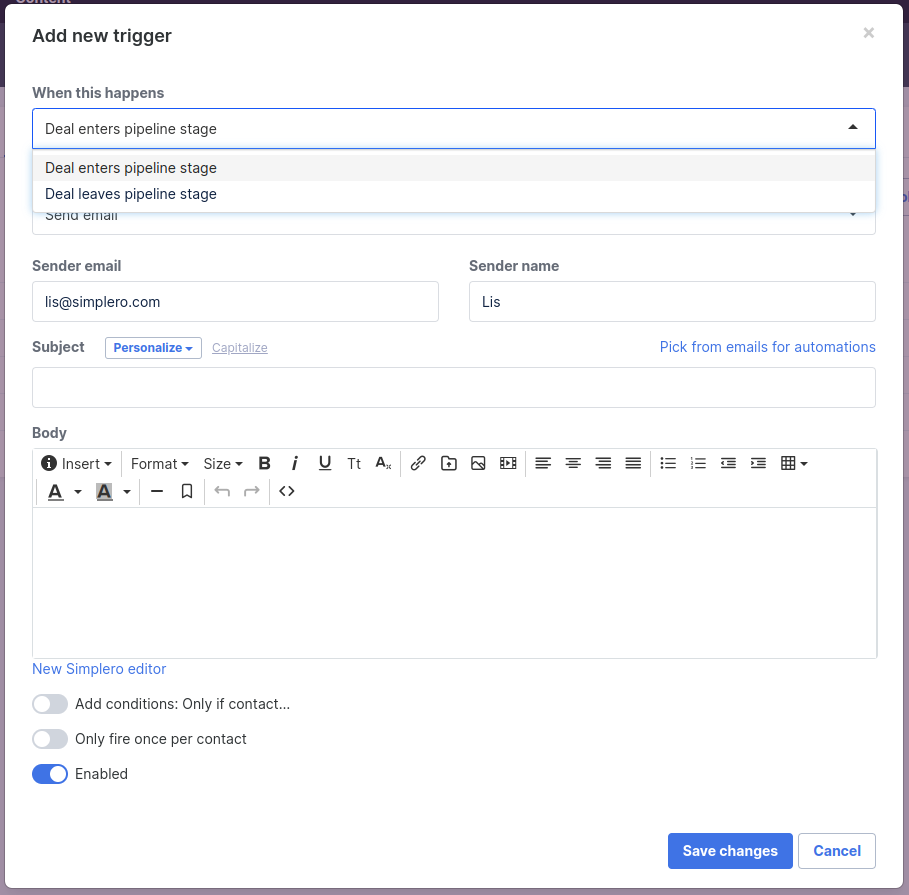Screen dimensions: 909x895
Task: Focus the Sender email field
Action: 235,301
